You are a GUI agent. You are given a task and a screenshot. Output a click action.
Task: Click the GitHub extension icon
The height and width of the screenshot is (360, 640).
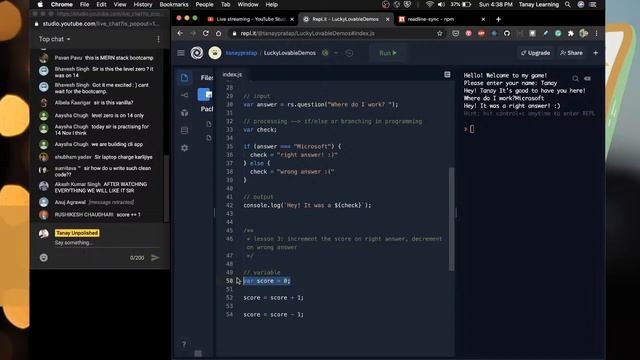tap(507, 33)
